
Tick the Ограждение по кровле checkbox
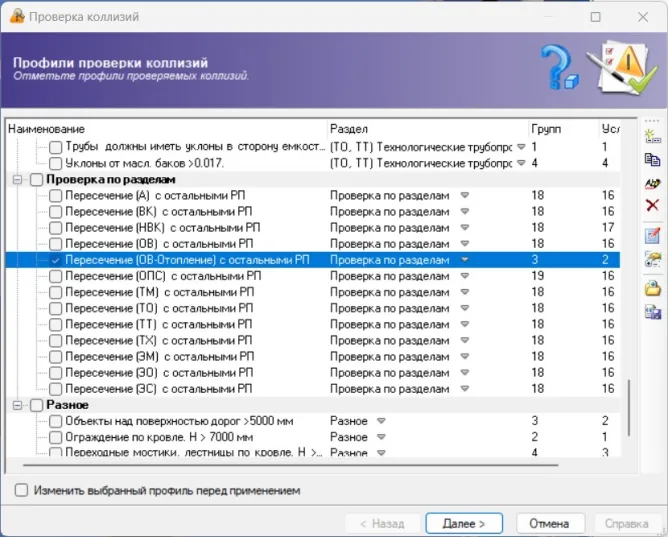55,437
